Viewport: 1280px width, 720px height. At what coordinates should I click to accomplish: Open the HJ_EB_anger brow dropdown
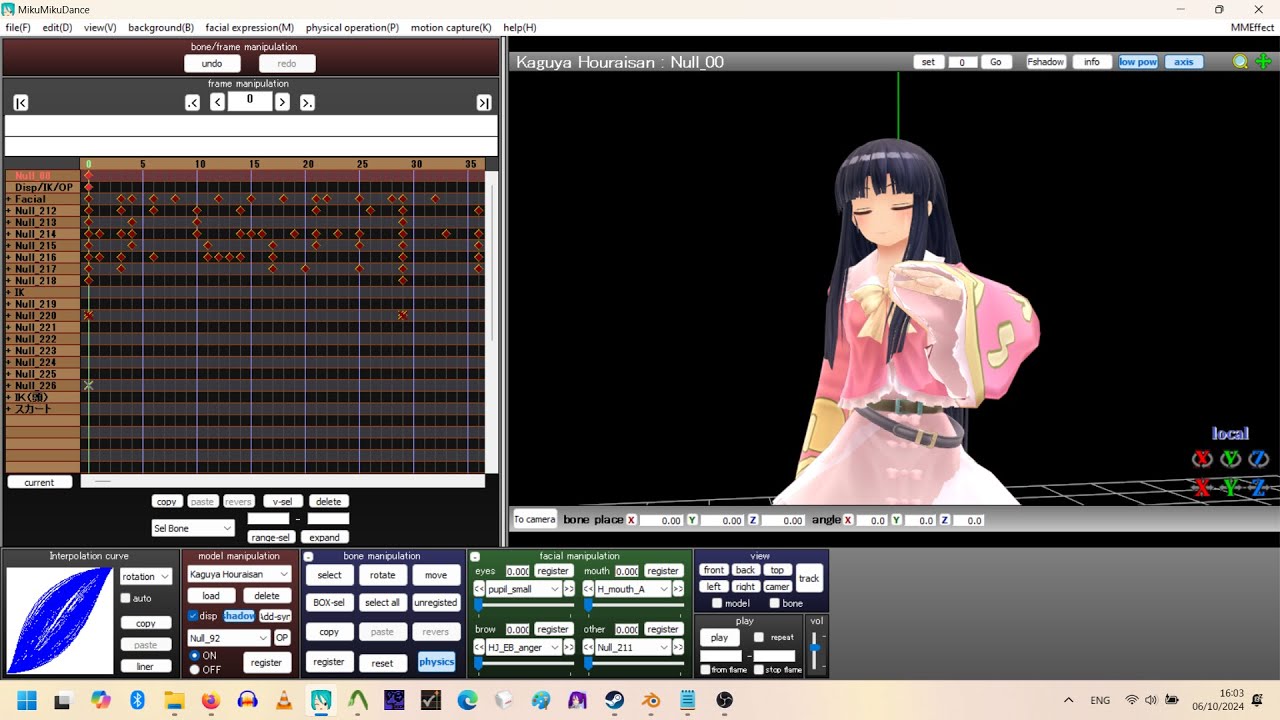coord(524,647)
